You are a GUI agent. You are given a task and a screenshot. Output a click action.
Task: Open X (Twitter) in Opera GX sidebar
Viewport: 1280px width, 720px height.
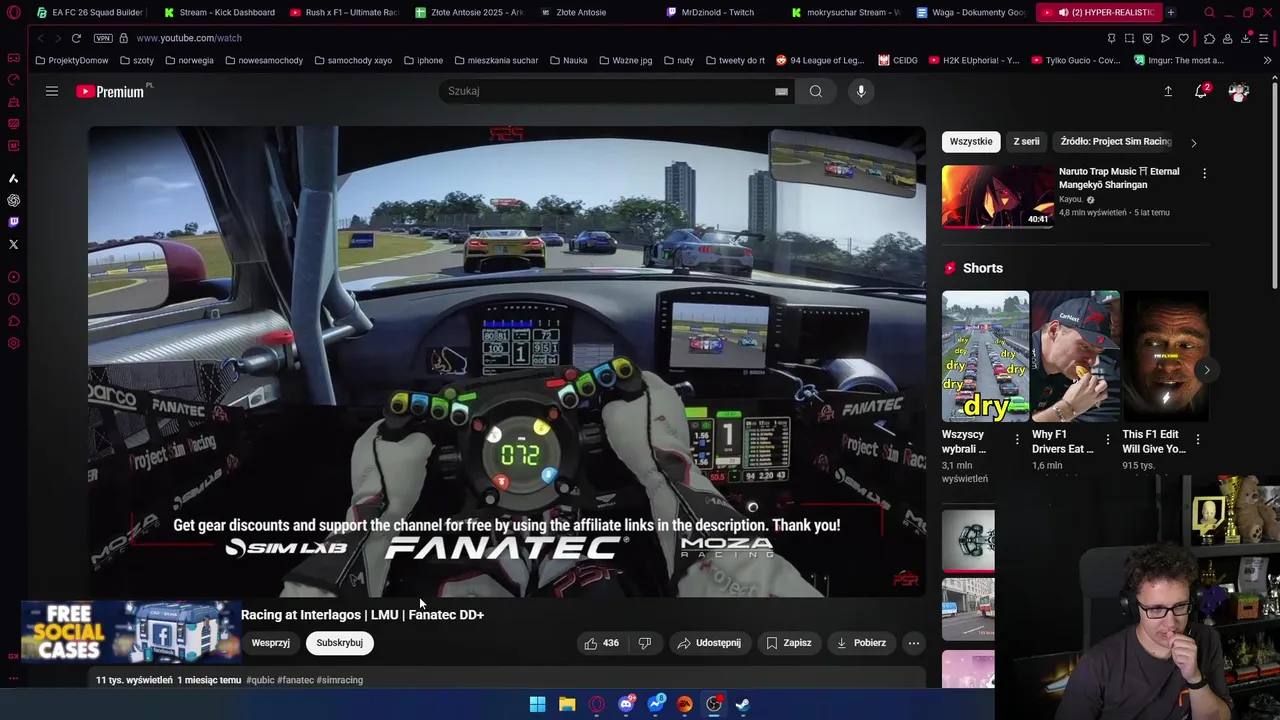[13, 244]
